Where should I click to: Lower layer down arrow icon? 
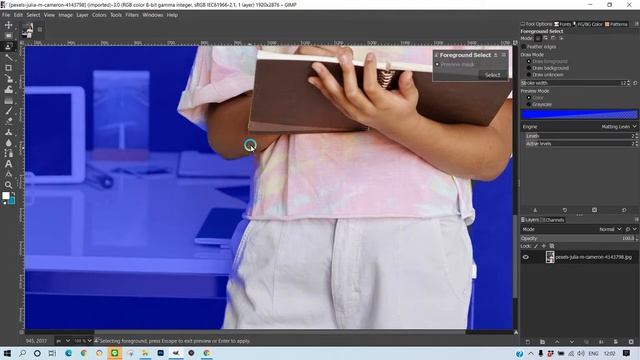[x=572, y=342]
